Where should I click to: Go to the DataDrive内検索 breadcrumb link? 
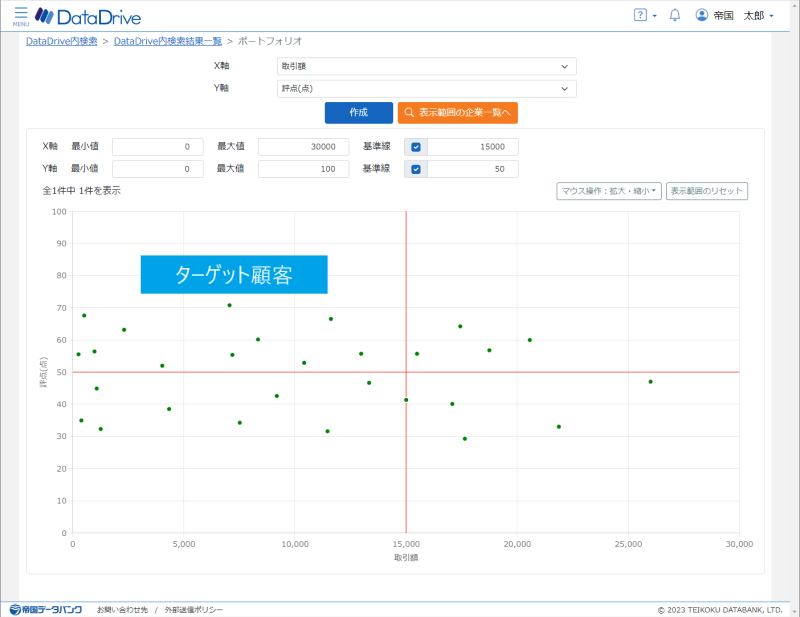pos(62,41)
